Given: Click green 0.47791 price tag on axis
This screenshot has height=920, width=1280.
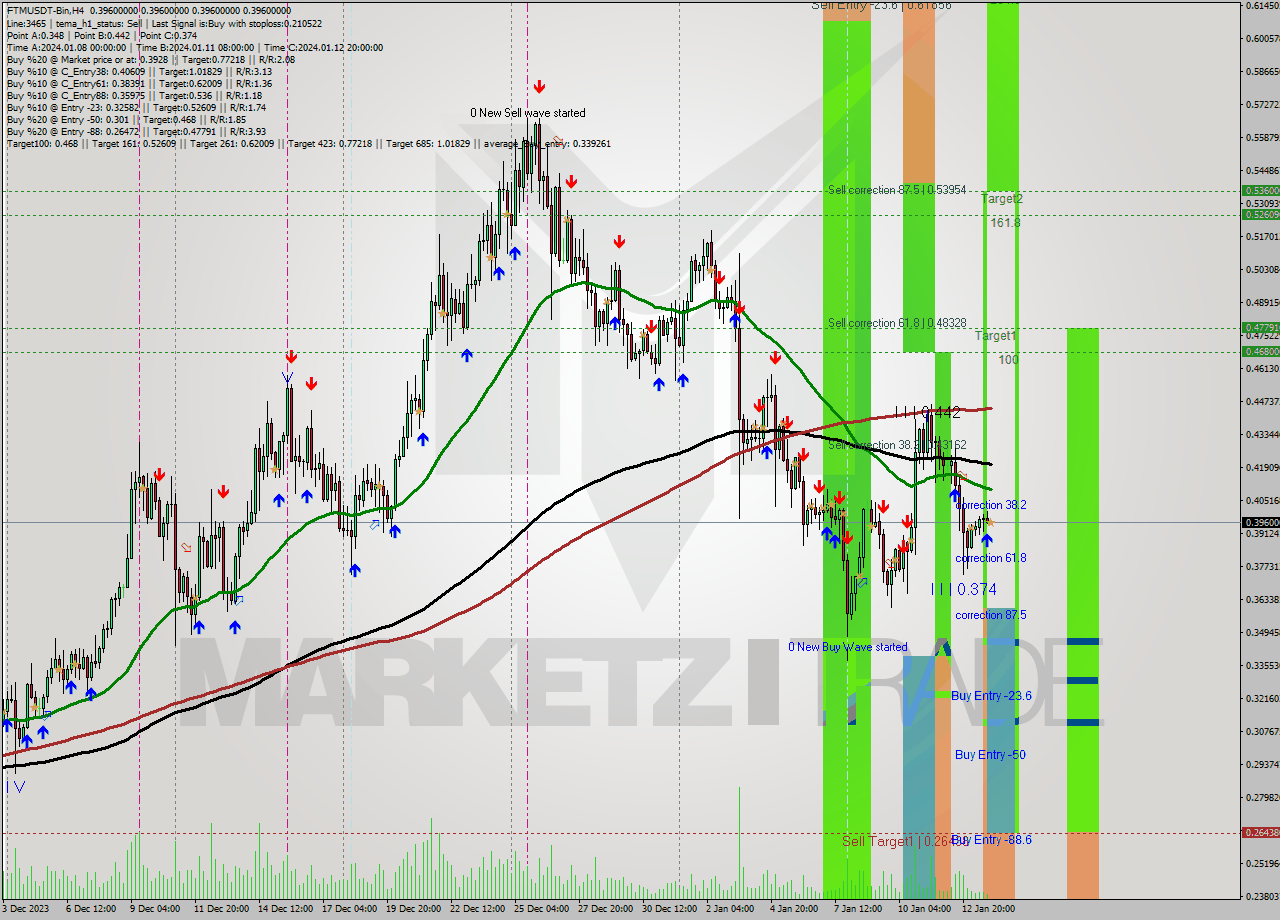Looking at the screenshot, I should click(x=1260, y=327).
